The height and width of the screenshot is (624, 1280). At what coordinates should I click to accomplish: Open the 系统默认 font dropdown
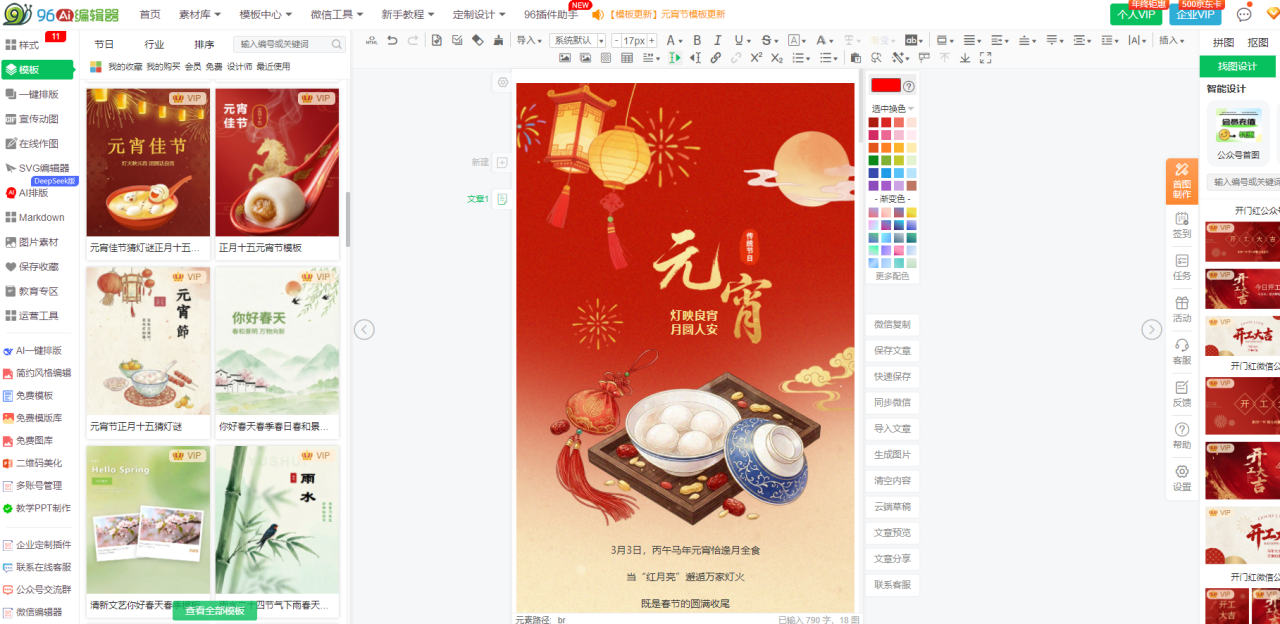578,41
